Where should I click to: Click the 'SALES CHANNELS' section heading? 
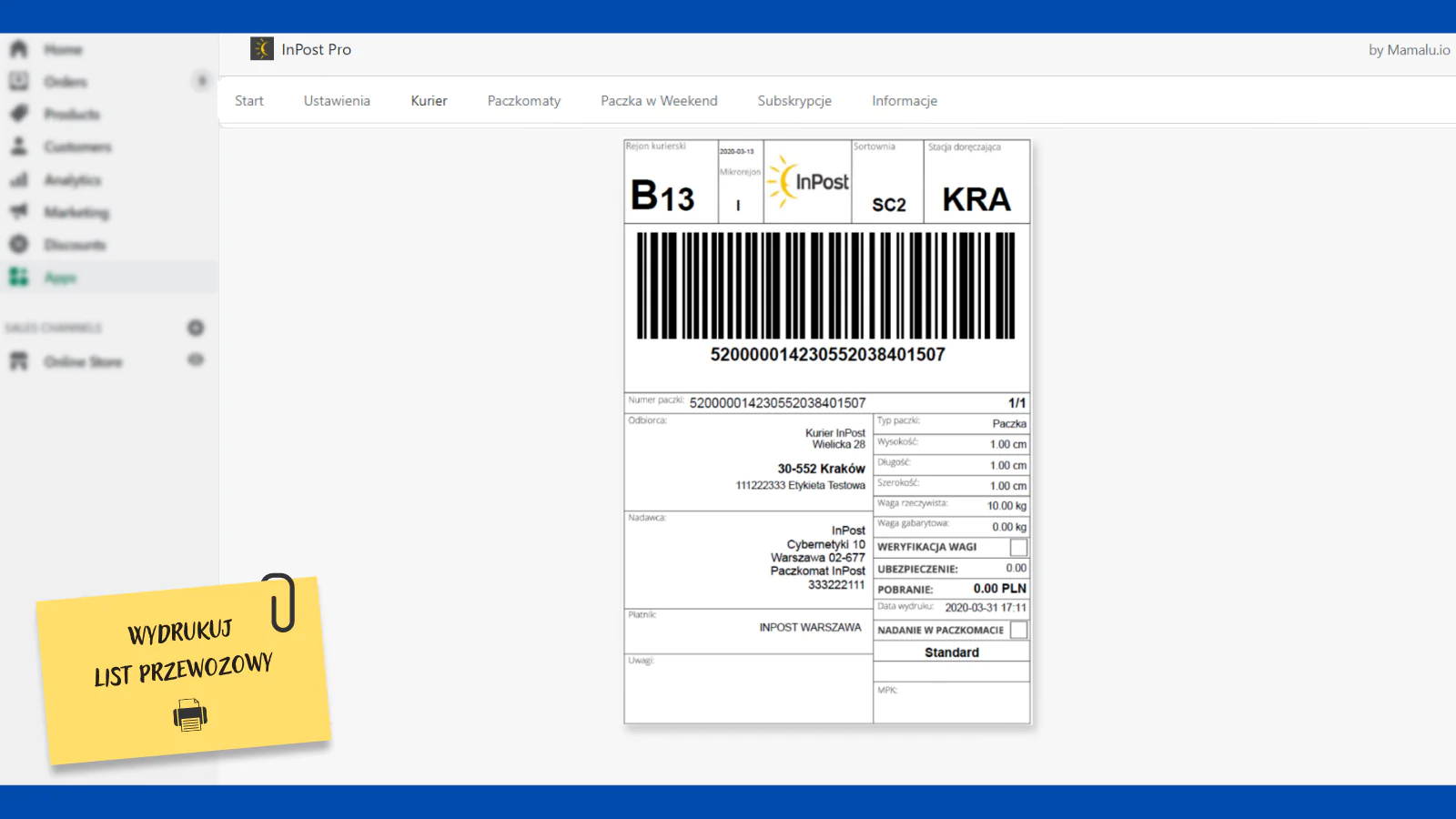point(54,328)
